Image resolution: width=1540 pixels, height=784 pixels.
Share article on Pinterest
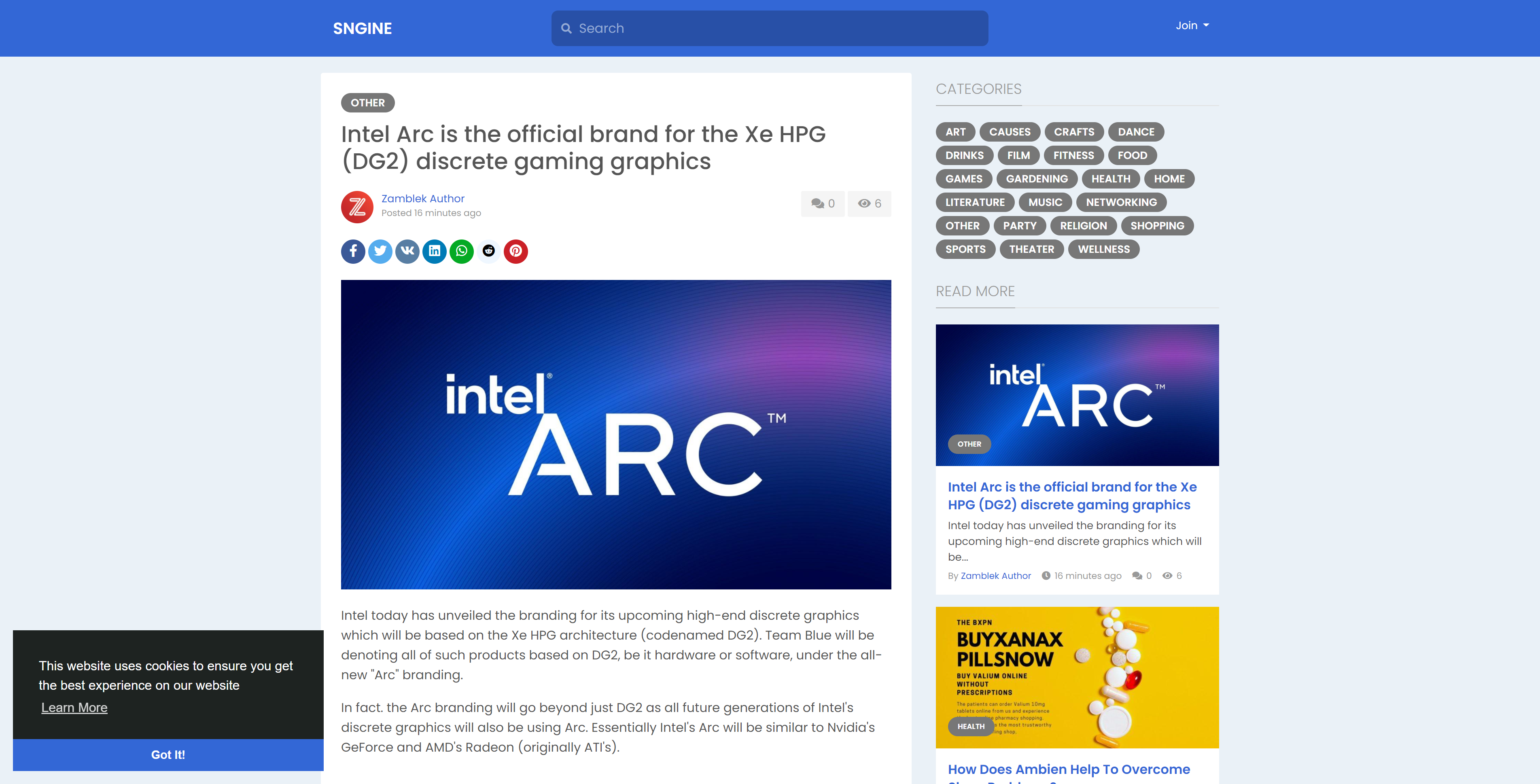(x=516, y=251)
